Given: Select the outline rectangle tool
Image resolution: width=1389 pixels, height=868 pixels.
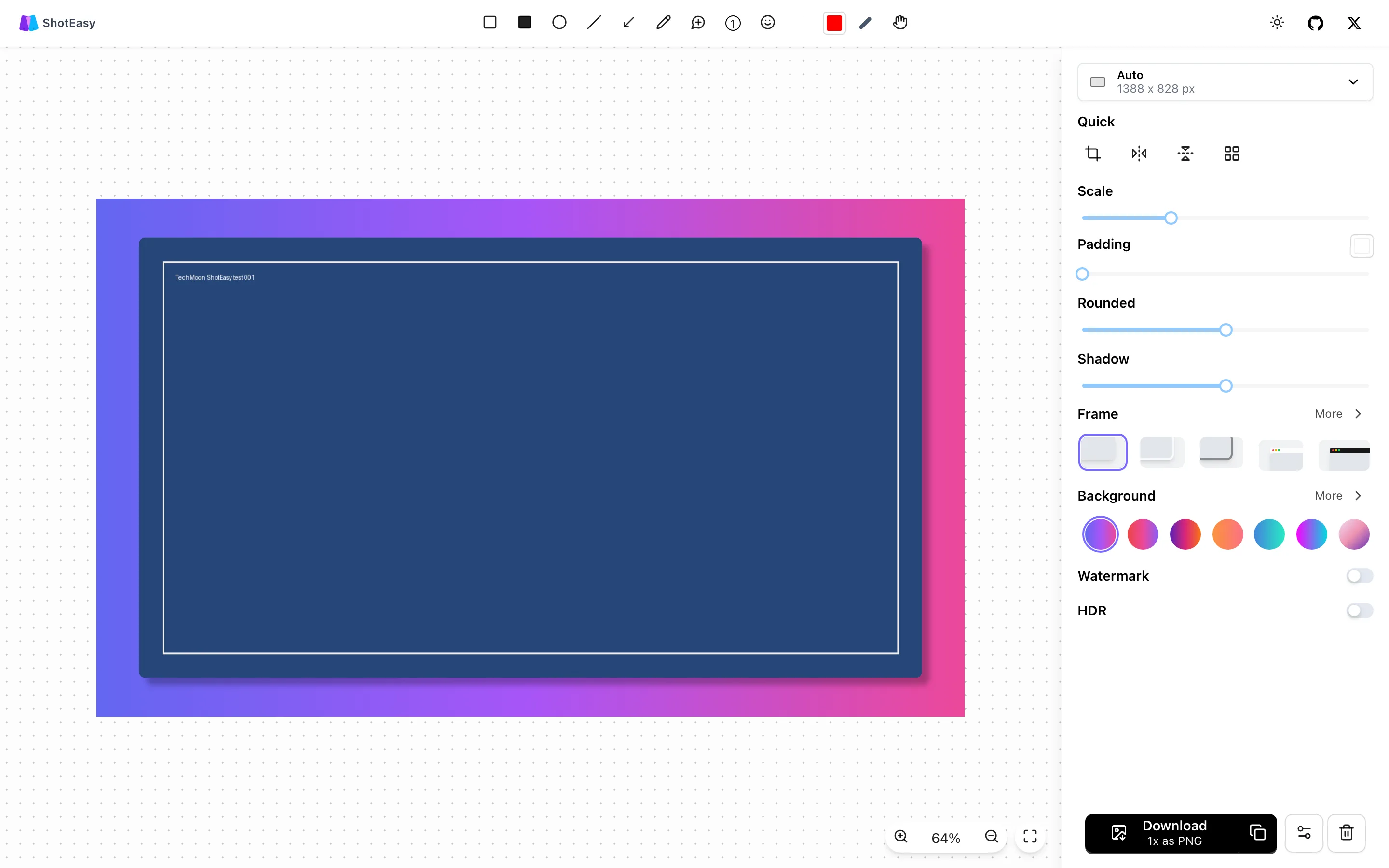Looking at the screenshot, I should [x=490, y=22].
